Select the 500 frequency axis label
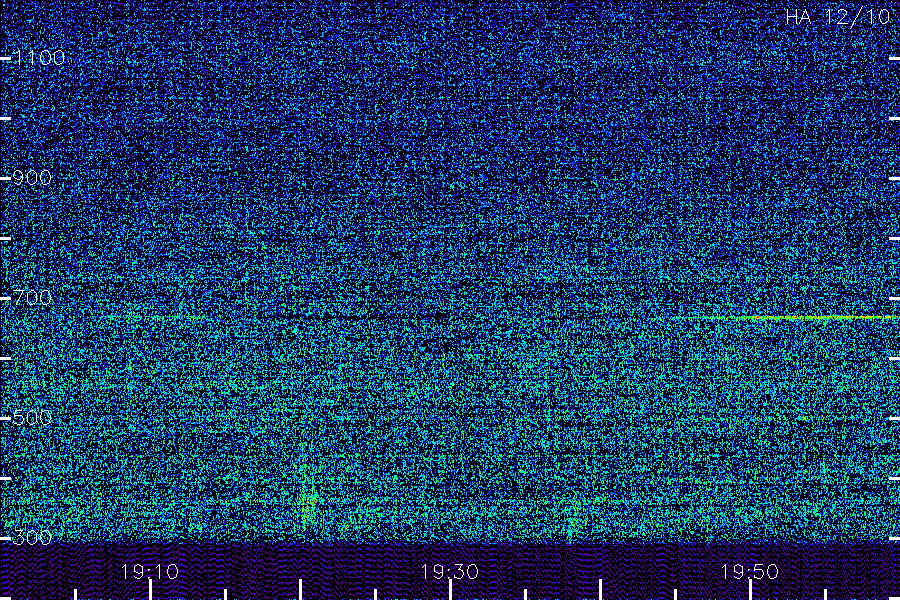 (x=32, y=418)
